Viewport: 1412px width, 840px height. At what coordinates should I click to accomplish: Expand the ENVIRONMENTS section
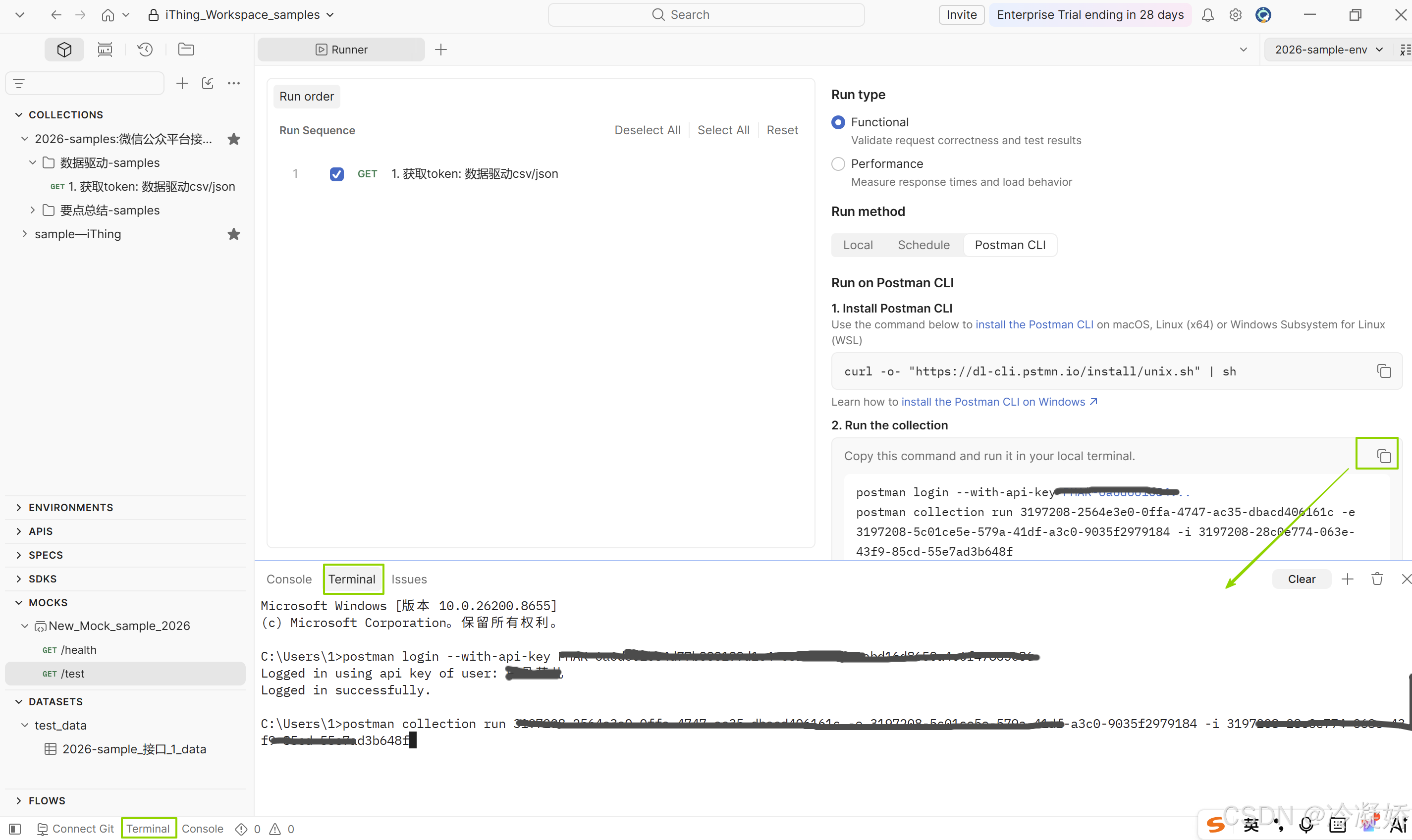coord(19,508)
